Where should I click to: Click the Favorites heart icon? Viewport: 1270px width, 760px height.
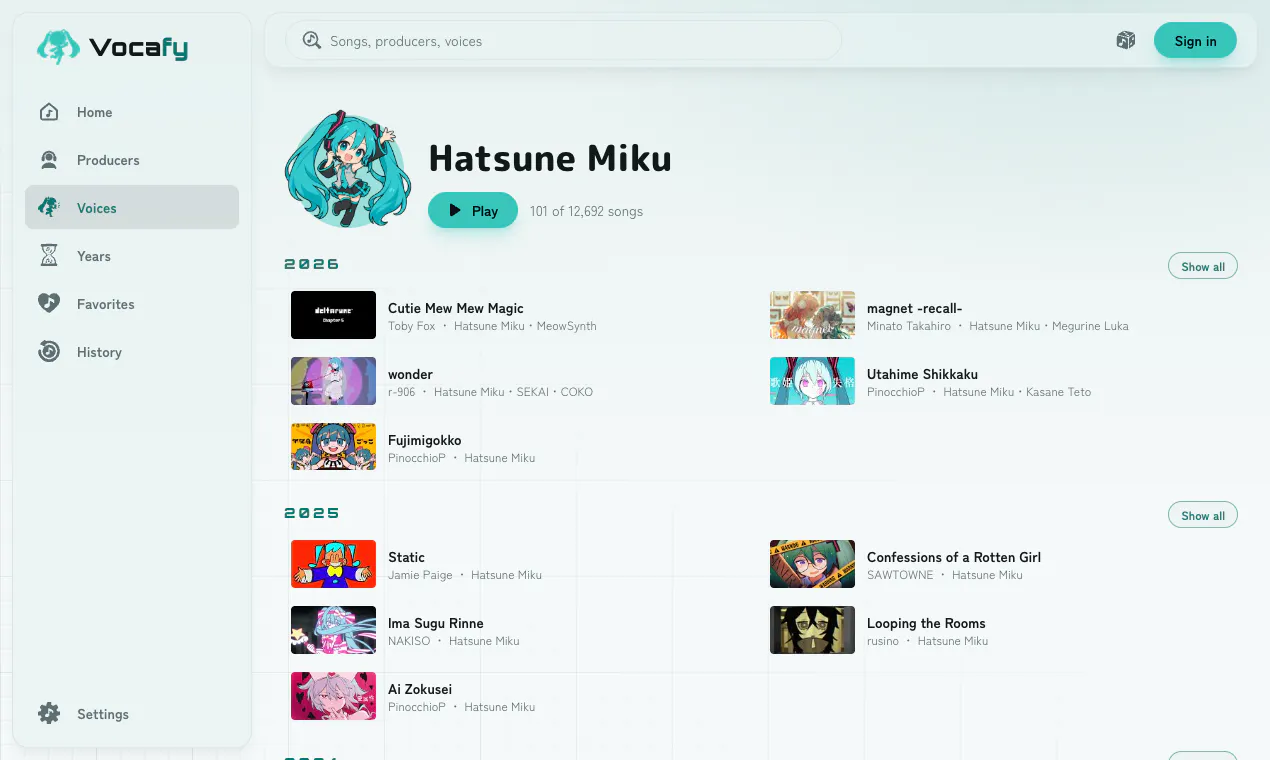click(x=49, y=304)
